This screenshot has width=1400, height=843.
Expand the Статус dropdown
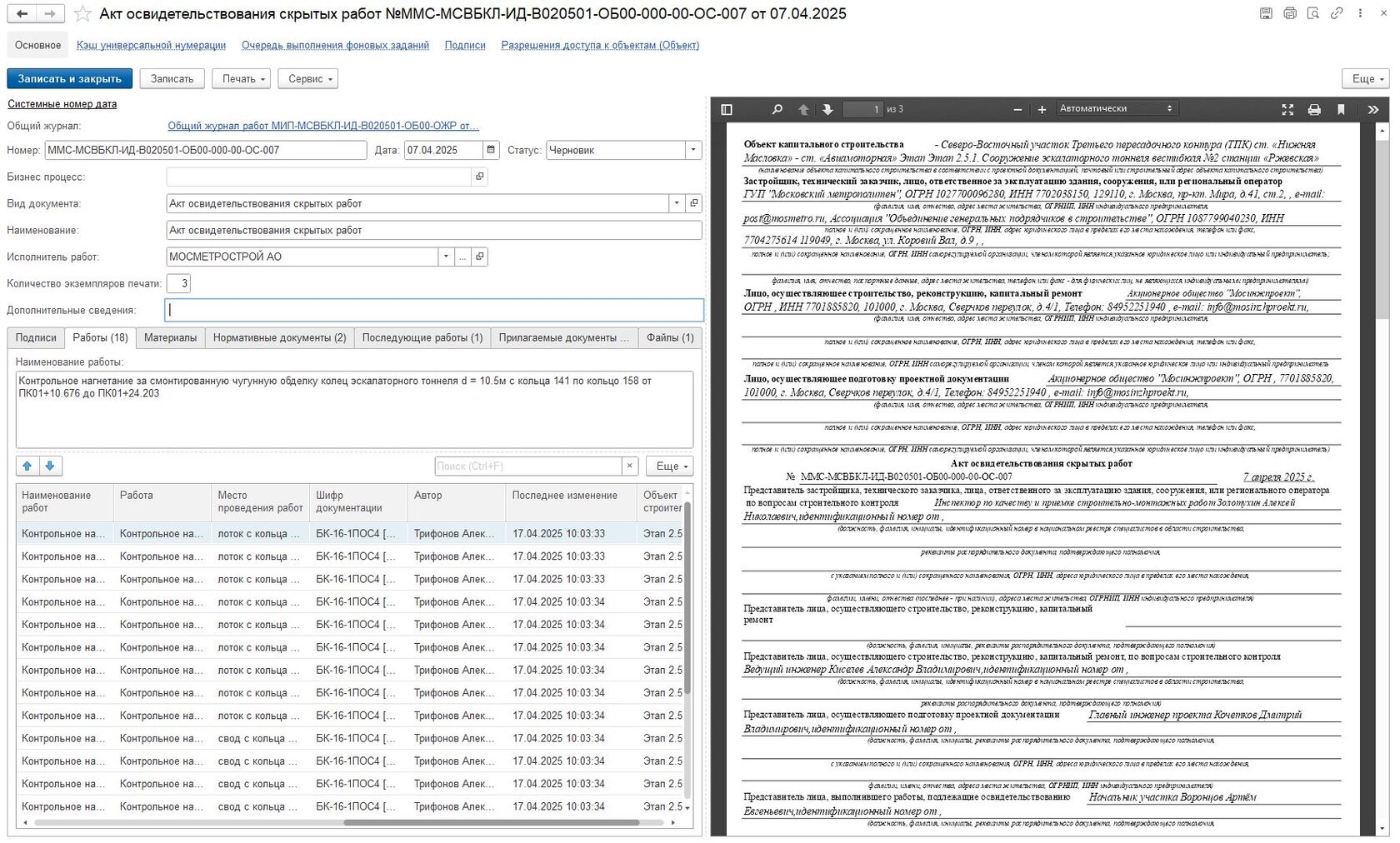click(692, 150)
